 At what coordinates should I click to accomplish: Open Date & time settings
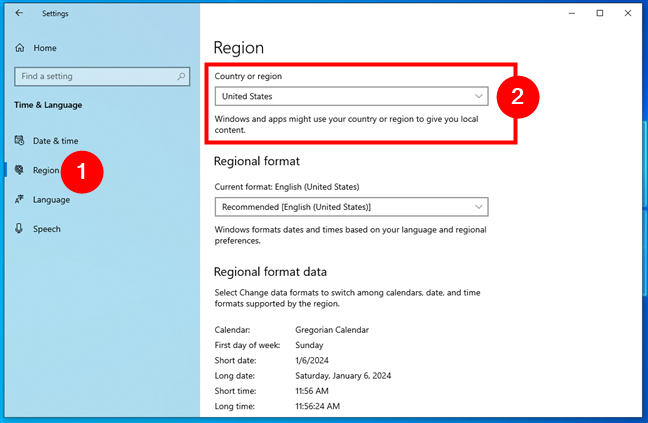[55, 141]
